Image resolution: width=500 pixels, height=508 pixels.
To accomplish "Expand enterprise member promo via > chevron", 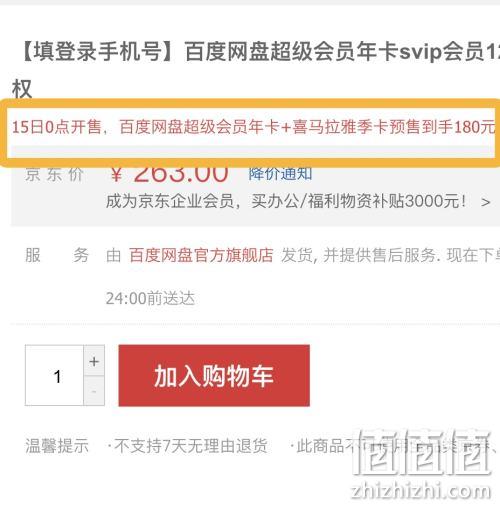I will coord(486,202).
